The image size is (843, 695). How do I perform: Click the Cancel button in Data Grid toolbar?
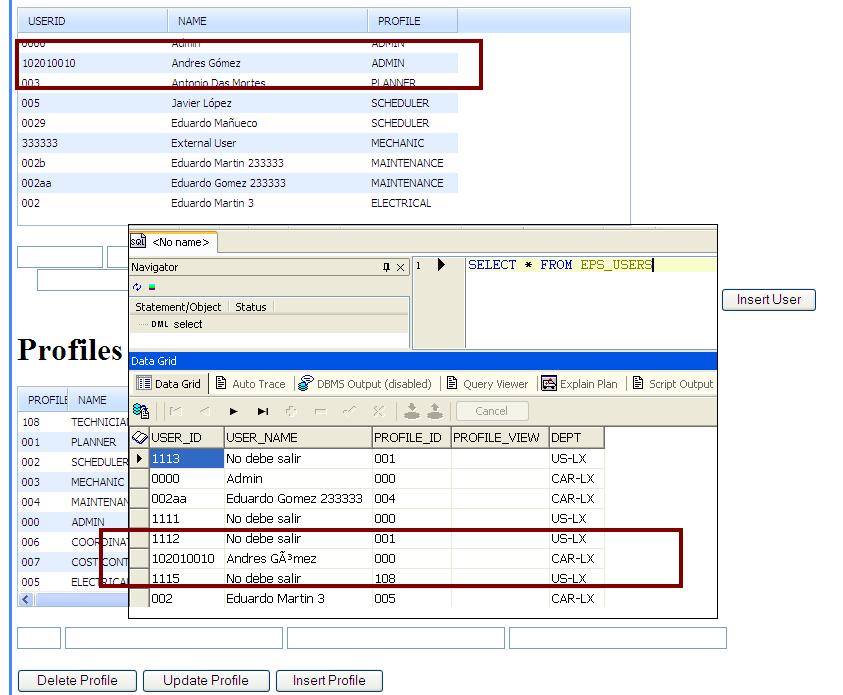point(492,411)
